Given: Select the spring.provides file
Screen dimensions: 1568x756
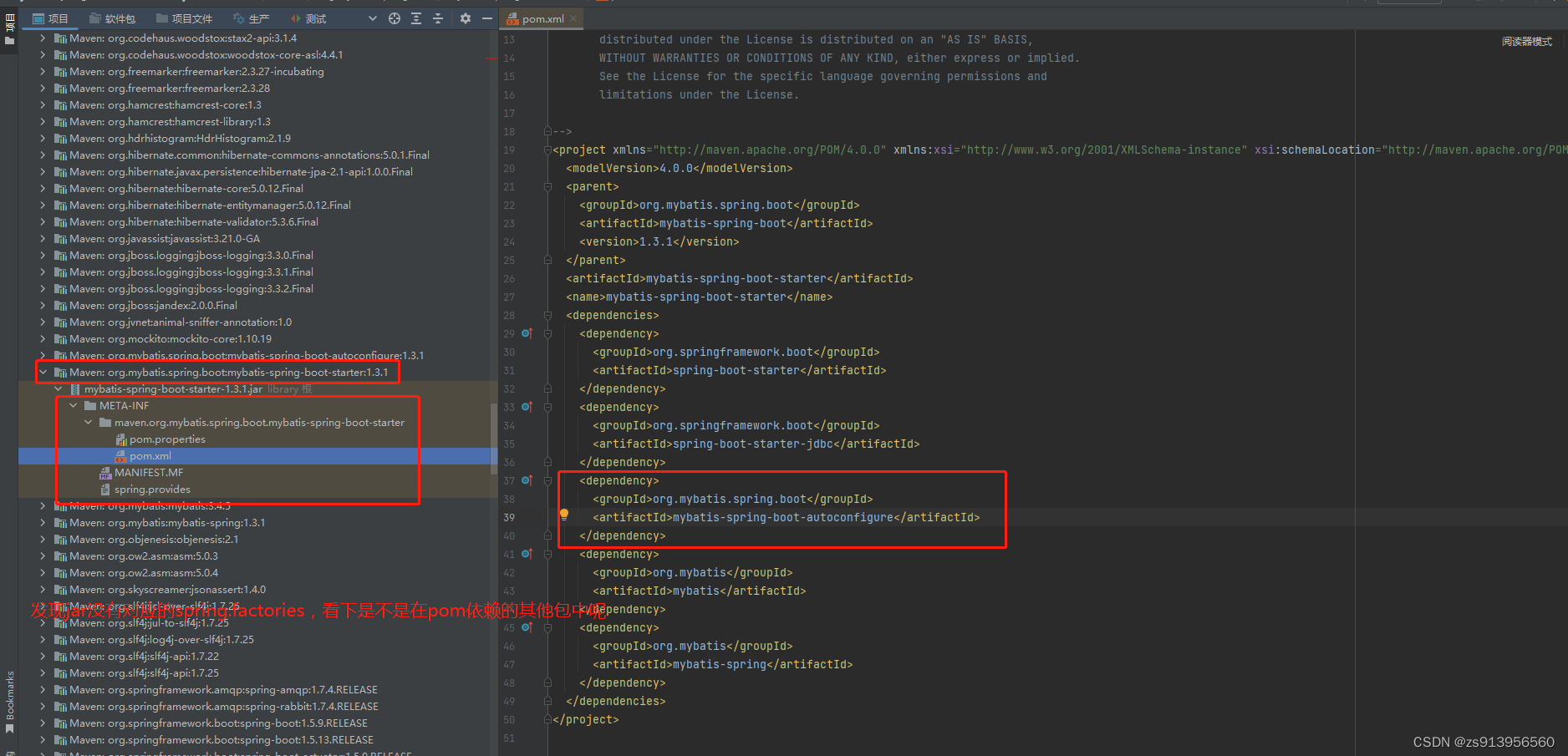Looking at the screenshot, I should 152,490.
